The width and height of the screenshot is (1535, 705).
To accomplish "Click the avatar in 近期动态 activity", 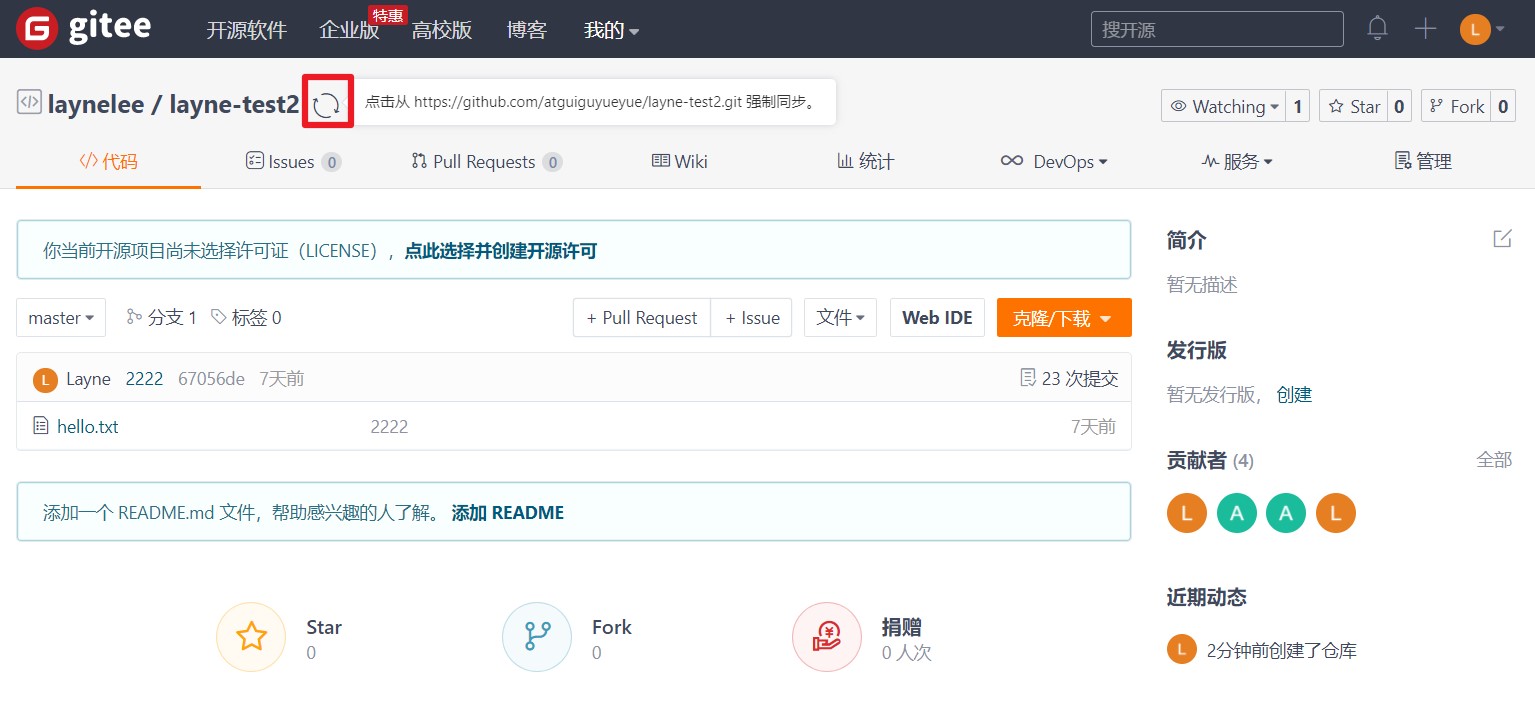I will (x=1182, y=649).
